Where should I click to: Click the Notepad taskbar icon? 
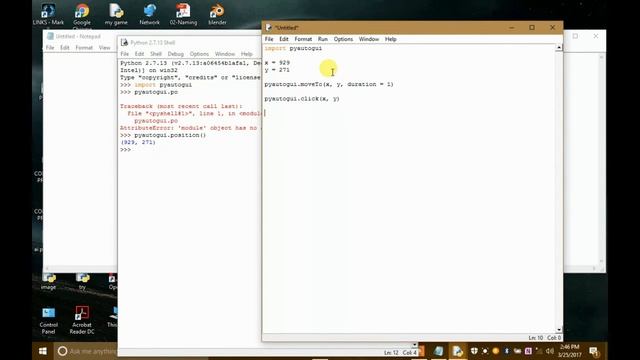(x=439, y=351)
